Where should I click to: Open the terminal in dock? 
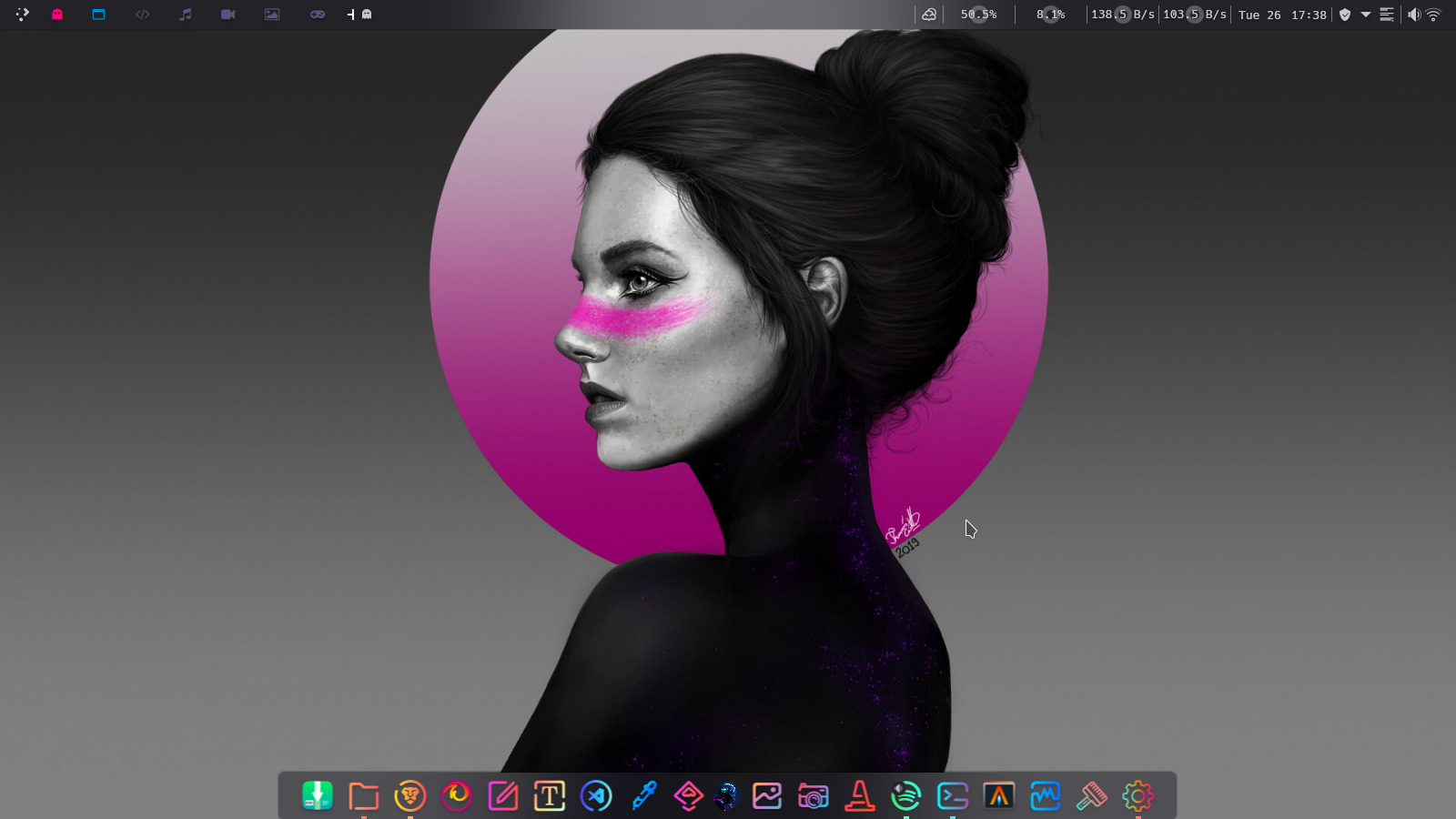tap(953, 796)
